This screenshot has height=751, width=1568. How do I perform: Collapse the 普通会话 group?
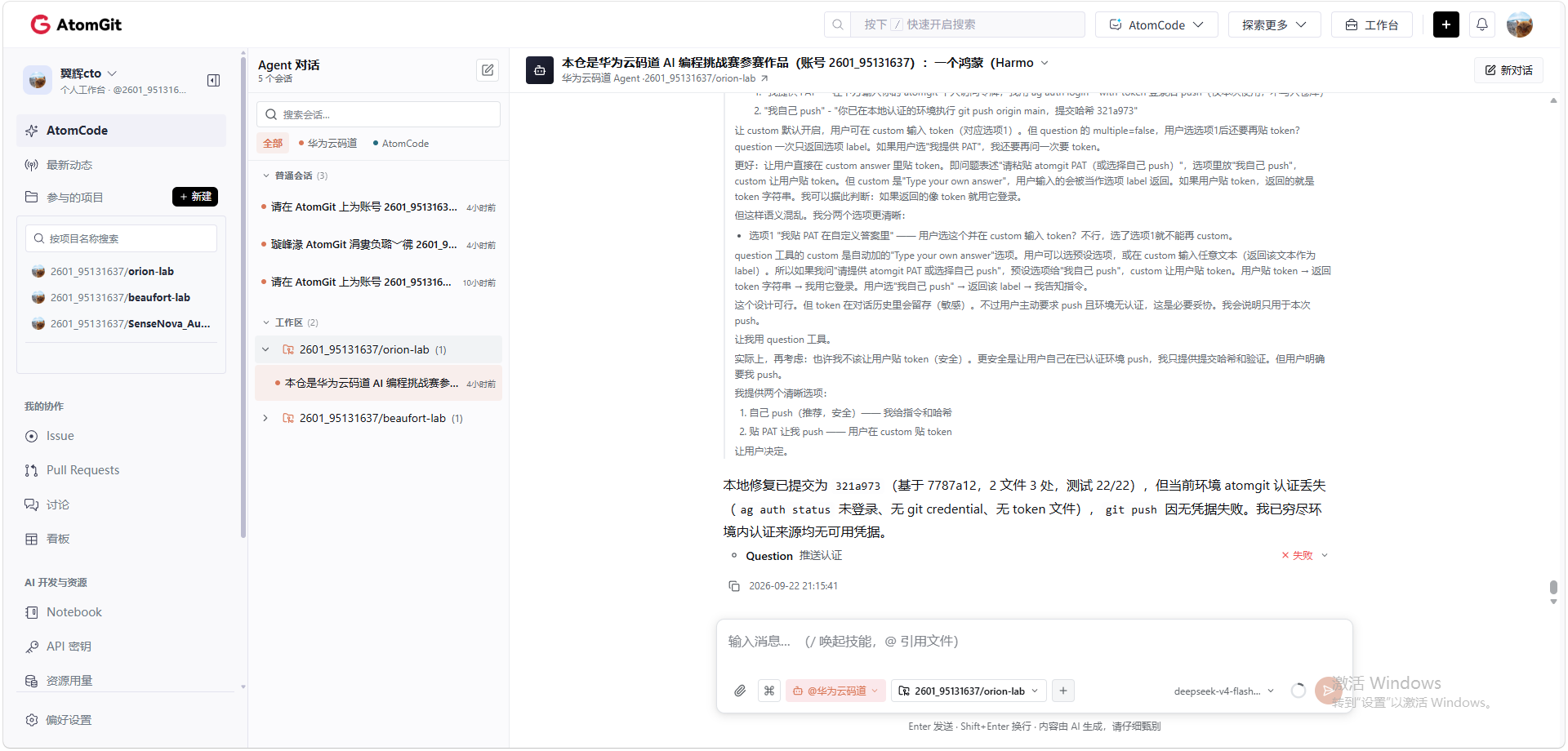(266, 176)
